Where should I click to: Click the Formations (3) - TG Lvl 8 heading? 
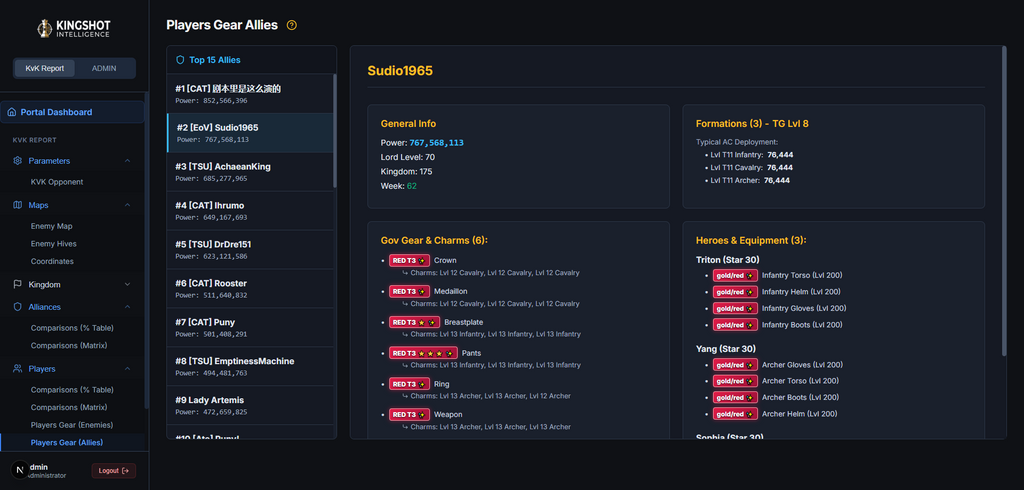tap(752, 123)
